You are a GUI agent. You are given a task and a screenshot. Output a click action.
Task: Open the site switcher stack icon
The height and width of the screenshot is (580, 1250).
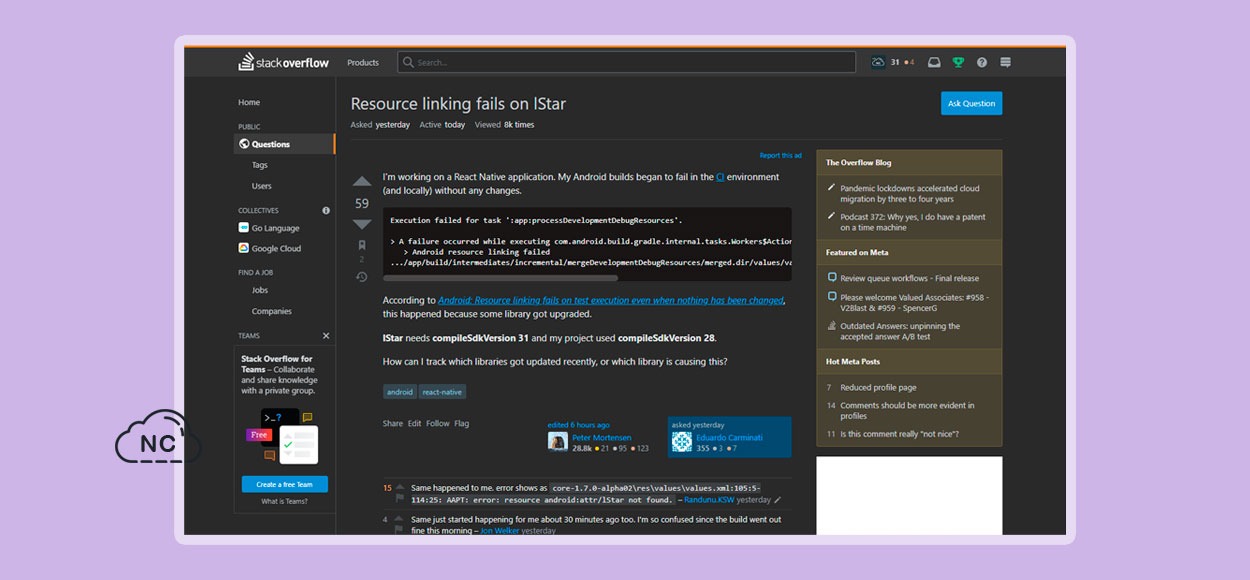coord(1005,62)
